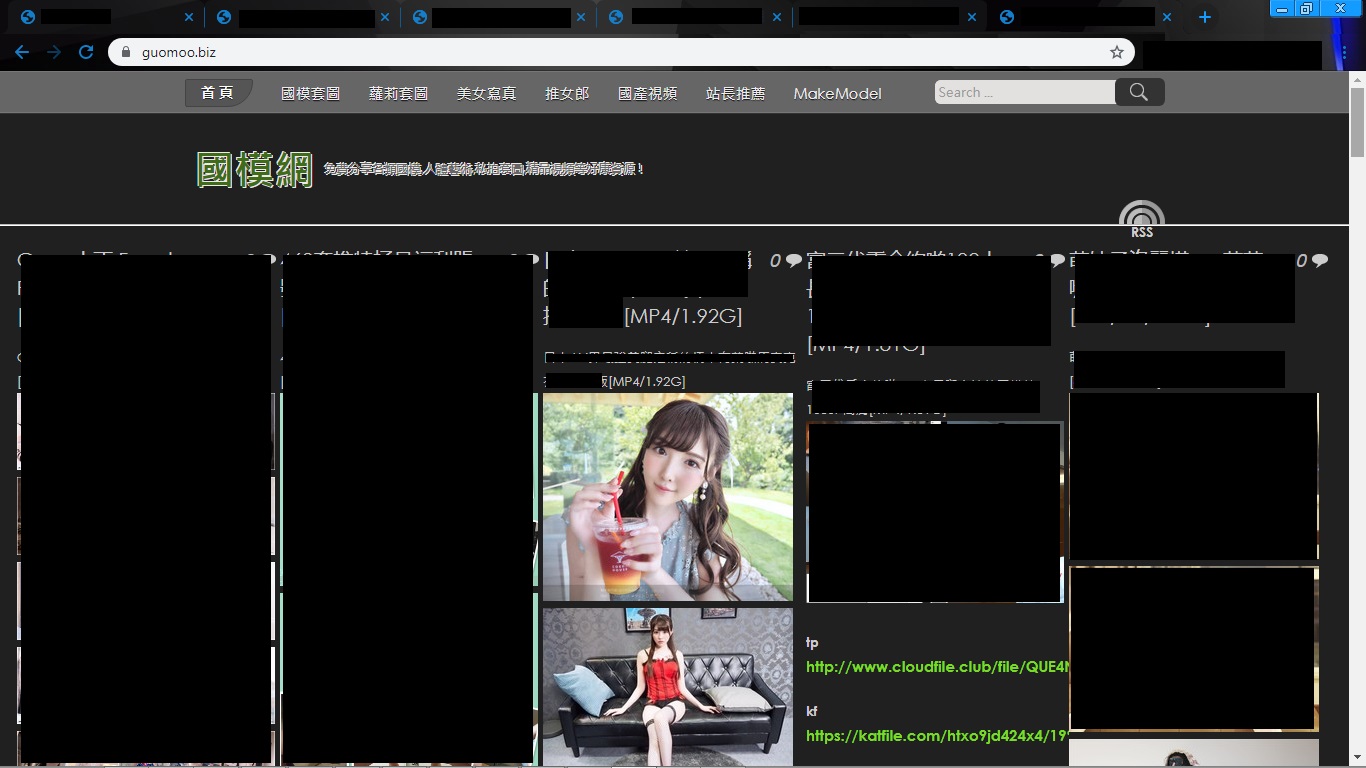The height and width of the screenshot is (768, 1366).
Task: Close the first browser tab
Action: 189,17
